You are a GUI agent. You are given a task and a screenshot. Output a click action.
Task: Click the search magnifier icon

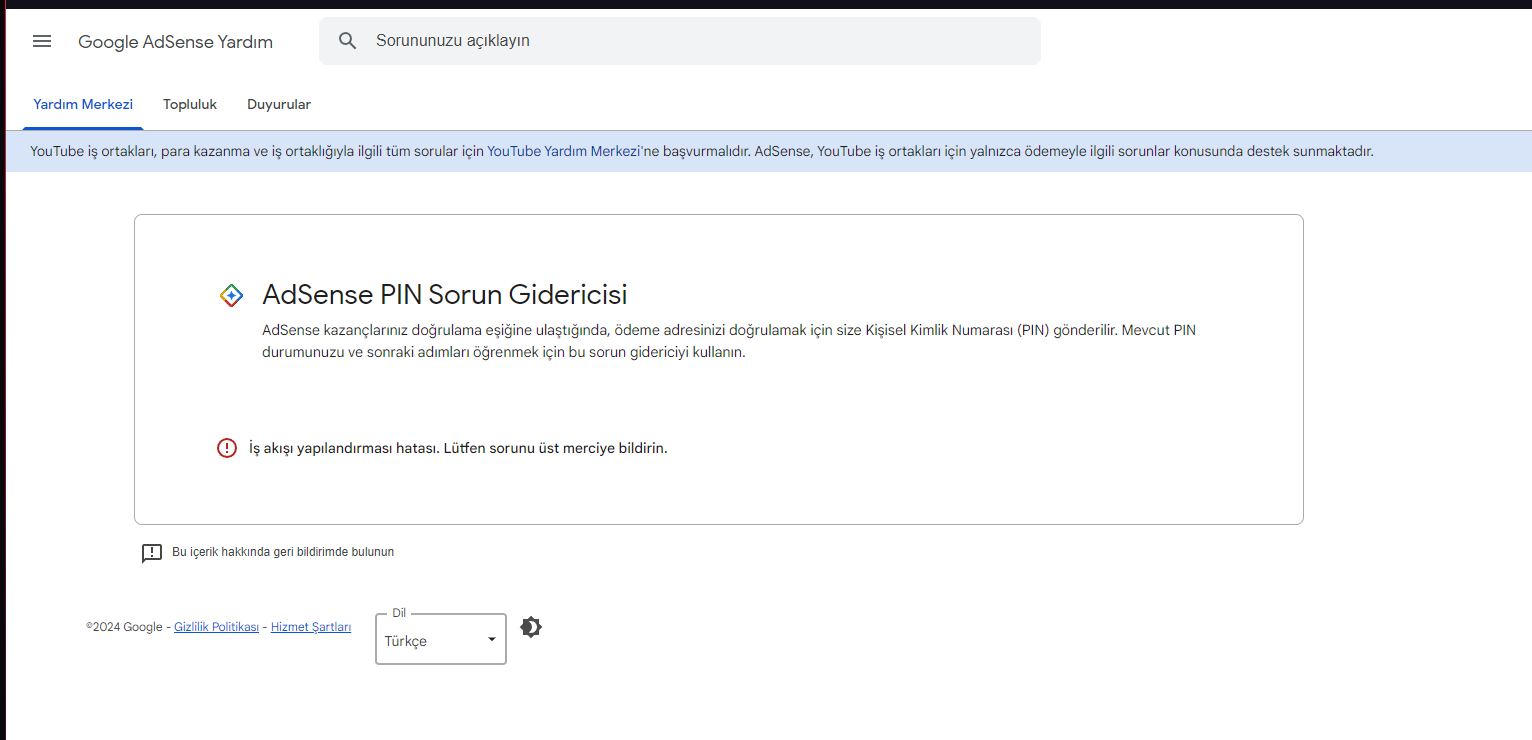click(x=348, y=41)
